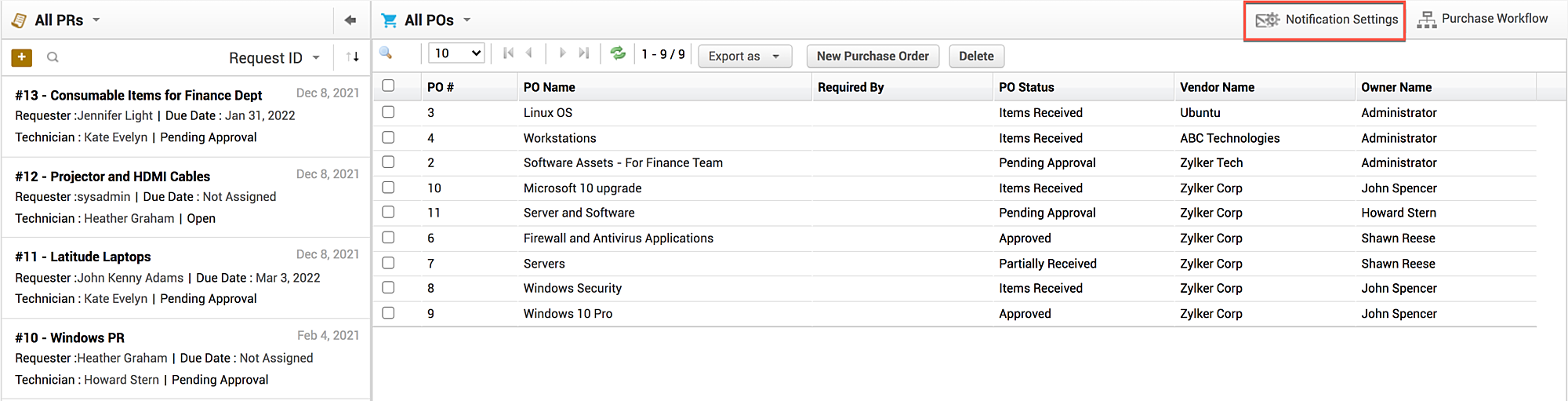
Task: Click the PO list search magnifier icon
Action: pyautogui.click(x=386, y=53)
